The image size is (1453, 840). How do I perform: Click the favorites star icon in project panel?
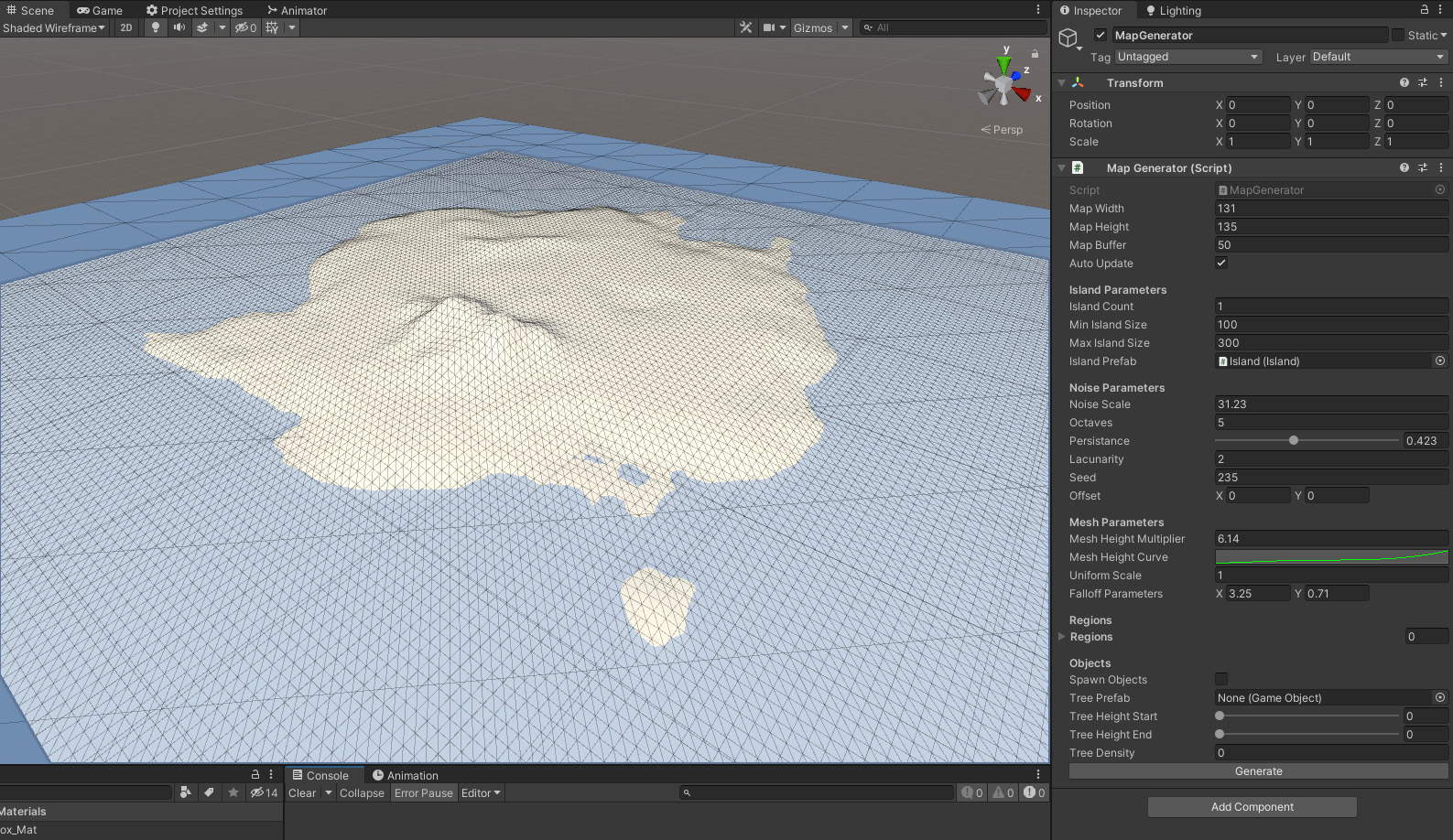point(233,792)
